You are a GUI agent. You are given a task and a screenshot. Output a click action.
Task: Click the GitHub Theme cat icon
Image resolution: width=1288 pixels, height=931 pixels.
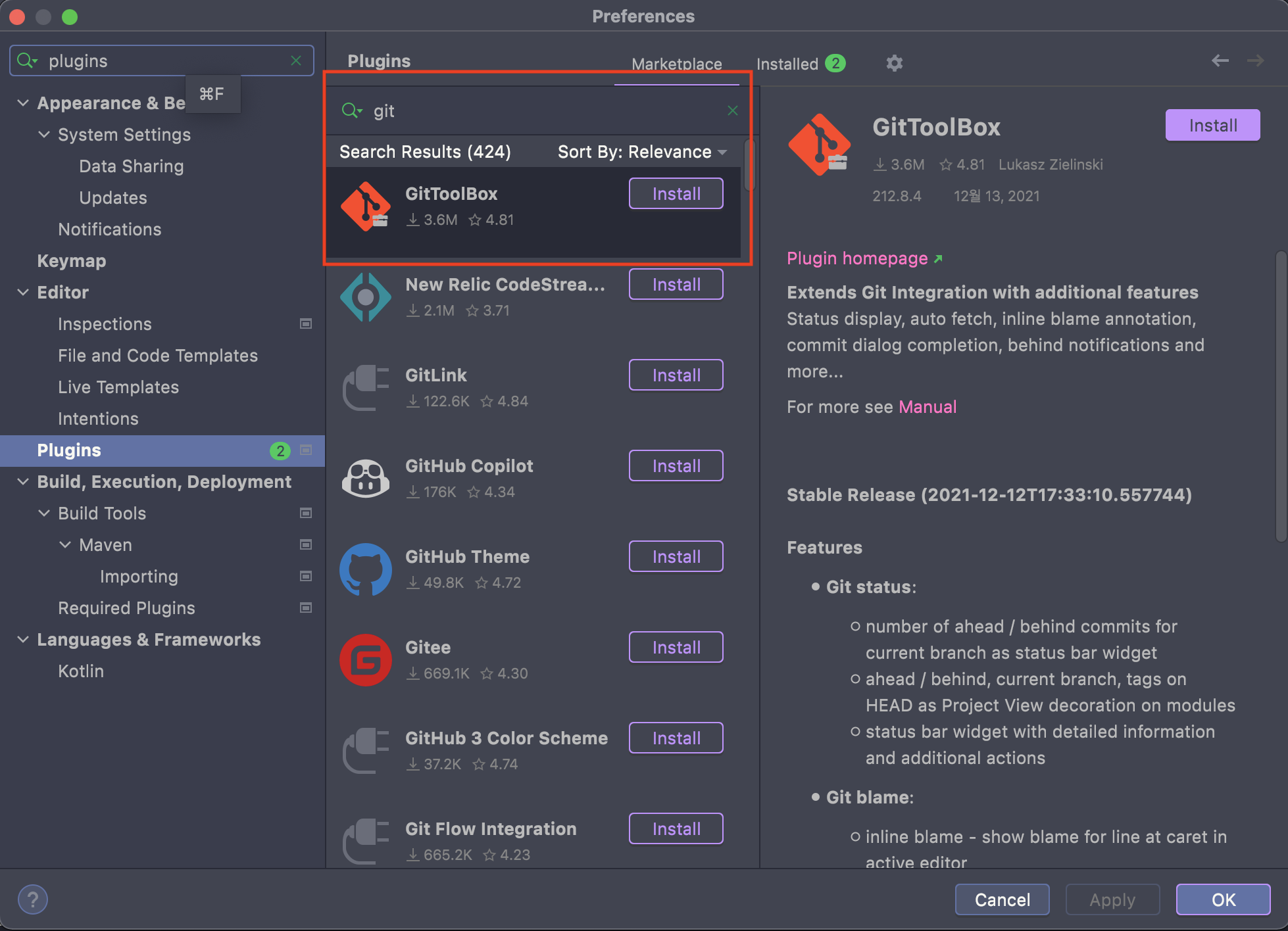(366, 569)
